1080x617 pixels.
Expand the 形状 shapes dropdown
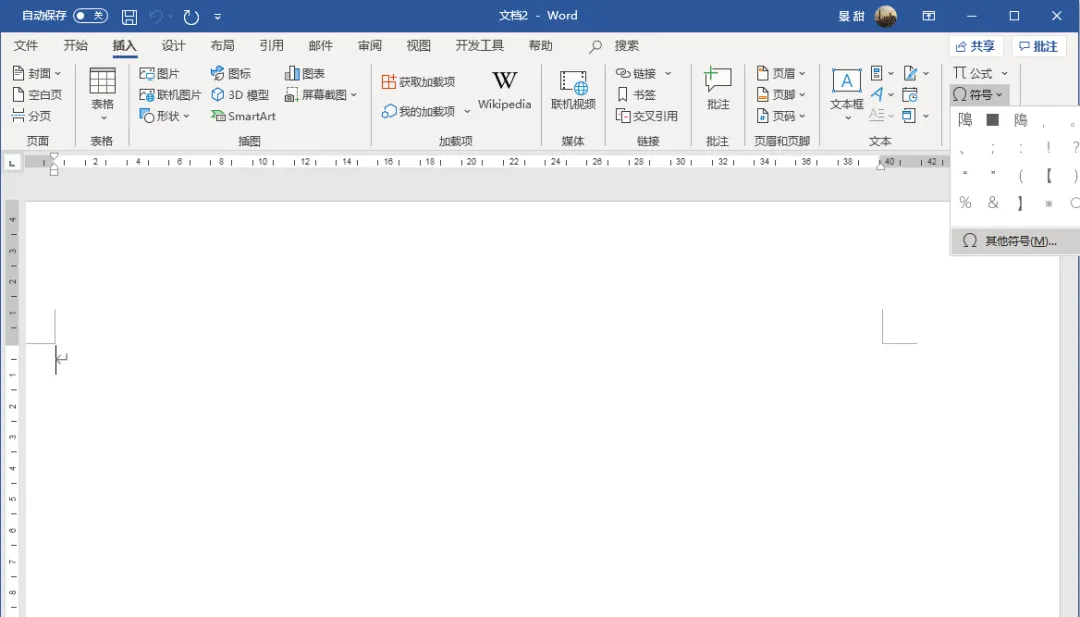click(x=186, y=116)
